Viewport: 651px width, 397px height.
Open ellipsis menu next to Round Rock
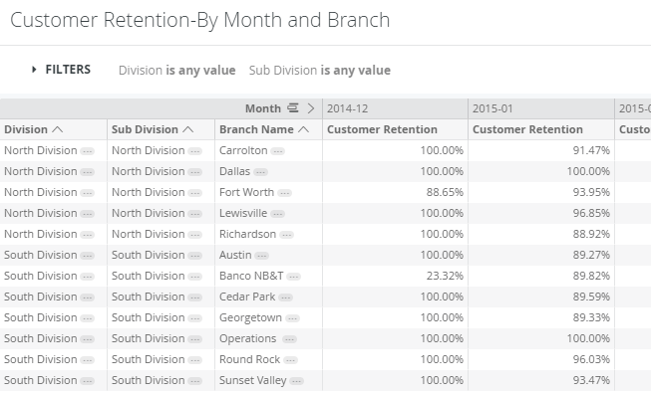(x=291, y=360)
